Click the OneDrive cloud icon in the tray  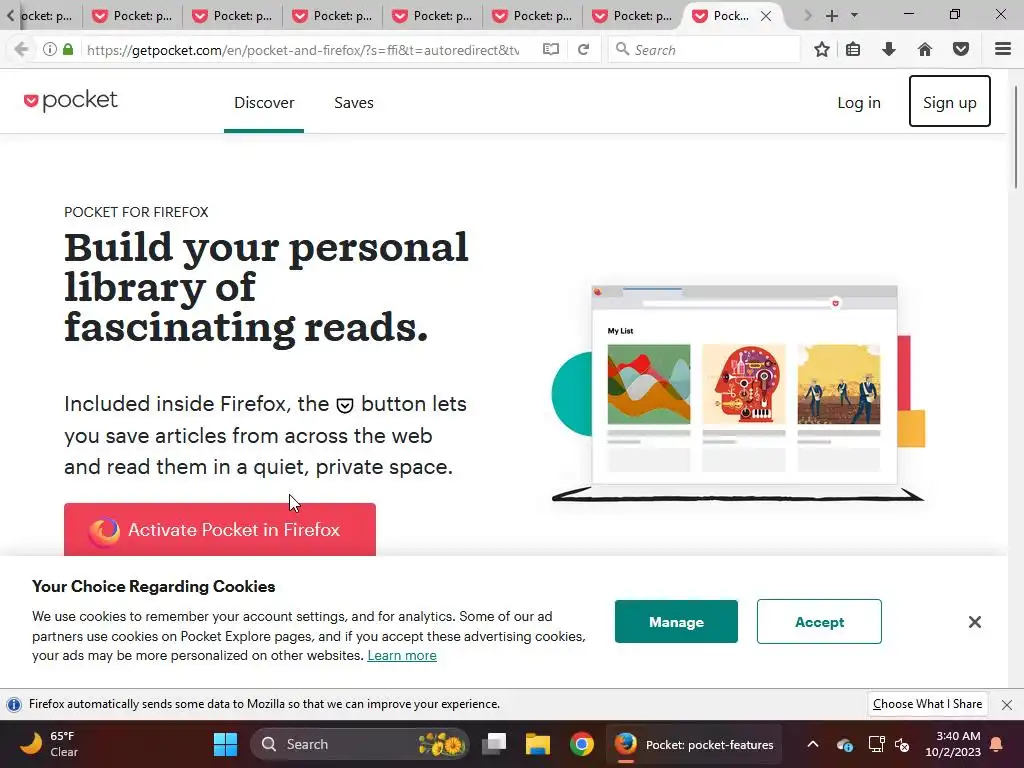844,744
